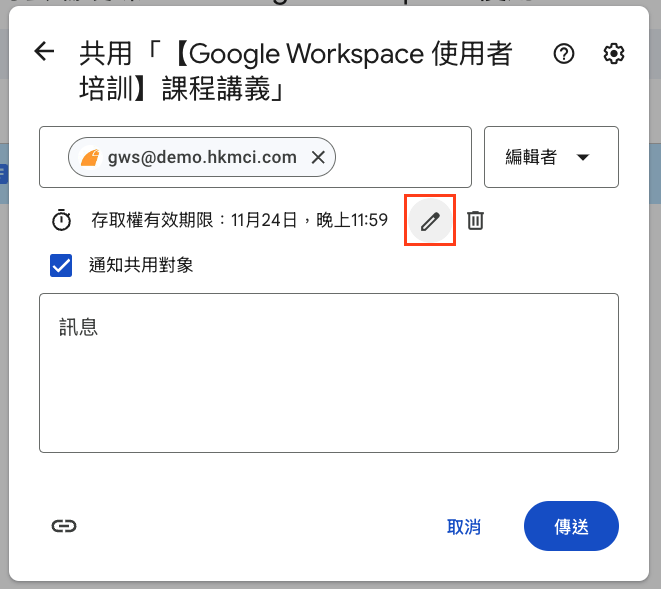Click the stopwatch icon beside expiration date

[x=62, y=220]
